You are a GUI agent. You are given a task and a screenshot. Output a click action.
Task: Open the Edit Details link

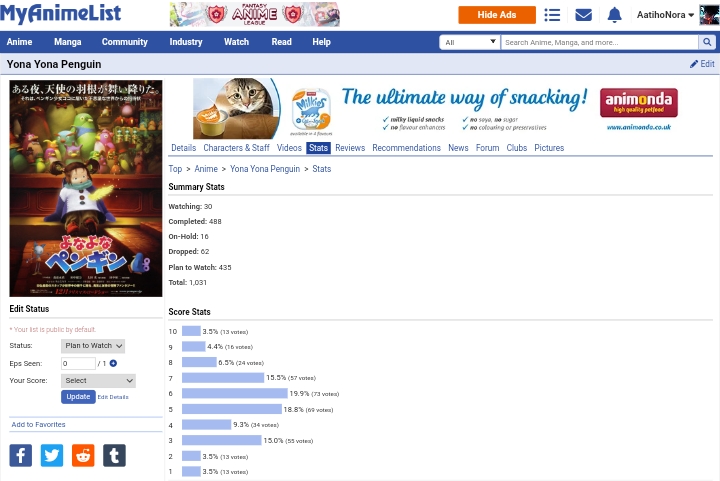pyautogui.click(x=113, y=397)
